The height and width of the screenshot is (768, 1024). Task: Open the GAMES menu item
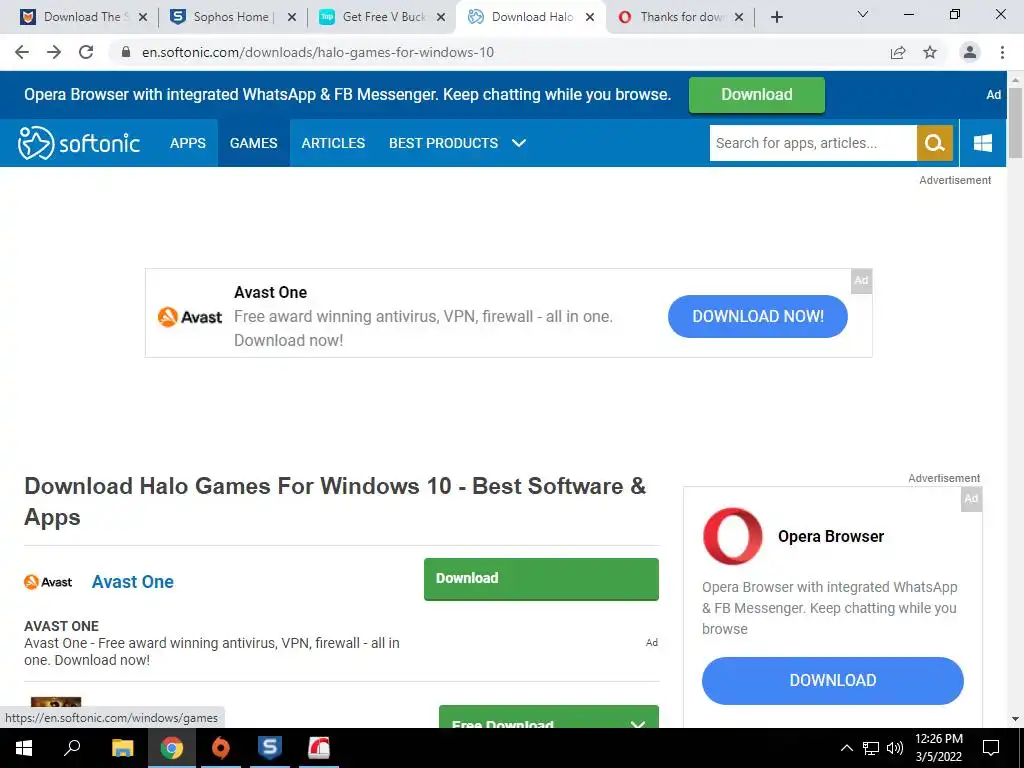(253, 143)
